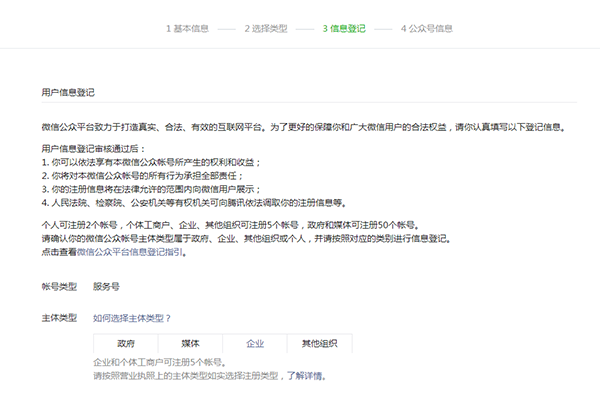Choose 政府 as the entity type

click(126, 343)
